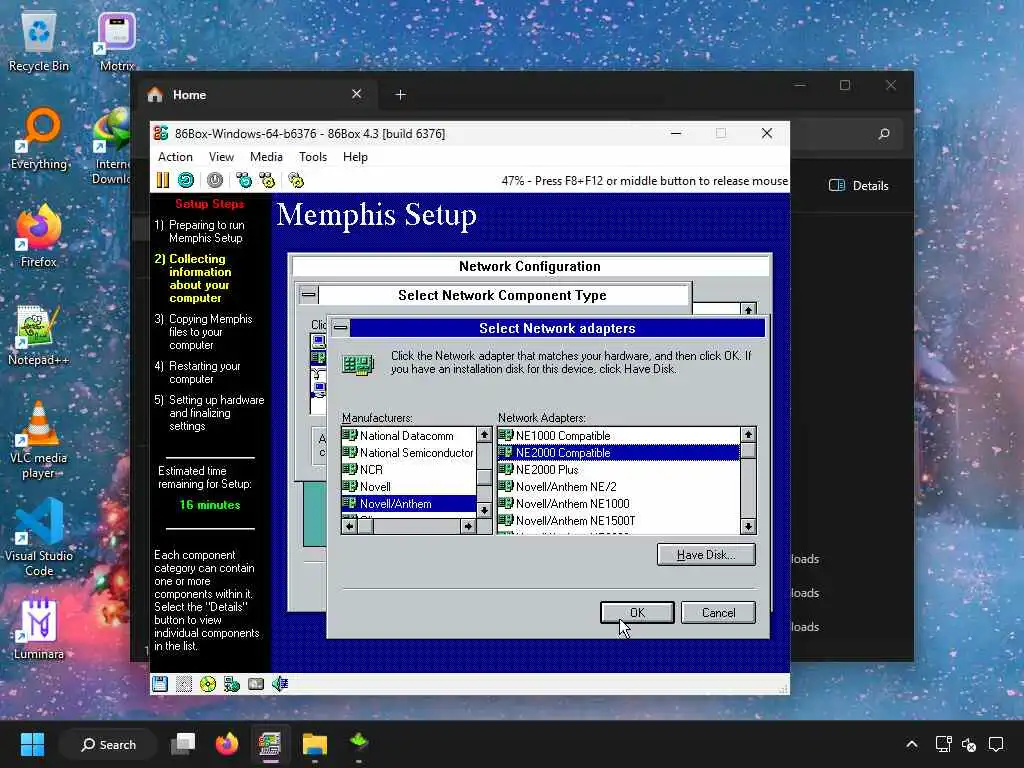The image size is (1024, 768).
Task: Select National Datacomm manufacturer
Action: [409, 436]
